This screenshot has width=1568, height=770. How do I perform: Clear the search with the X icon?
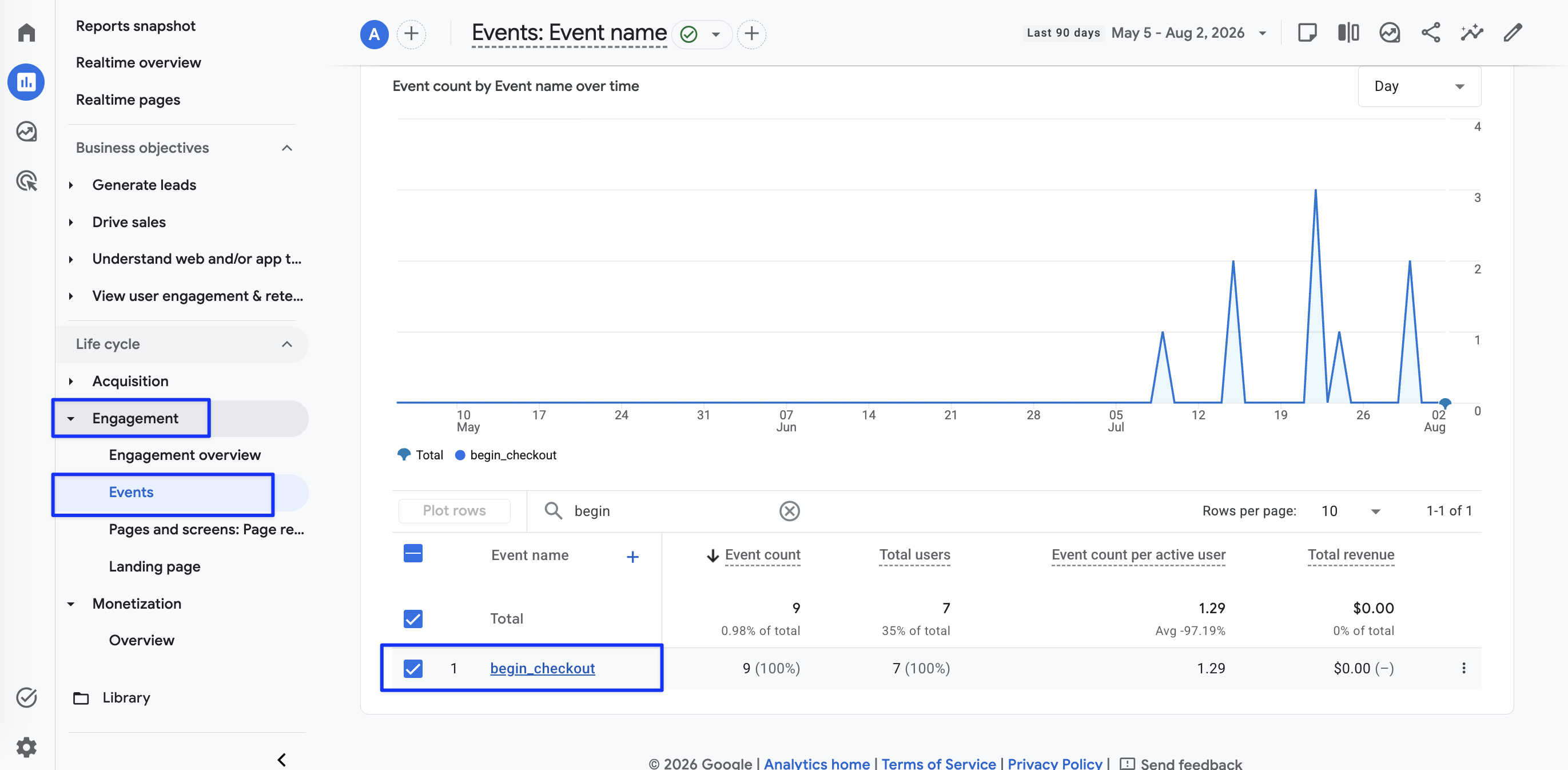790,511
